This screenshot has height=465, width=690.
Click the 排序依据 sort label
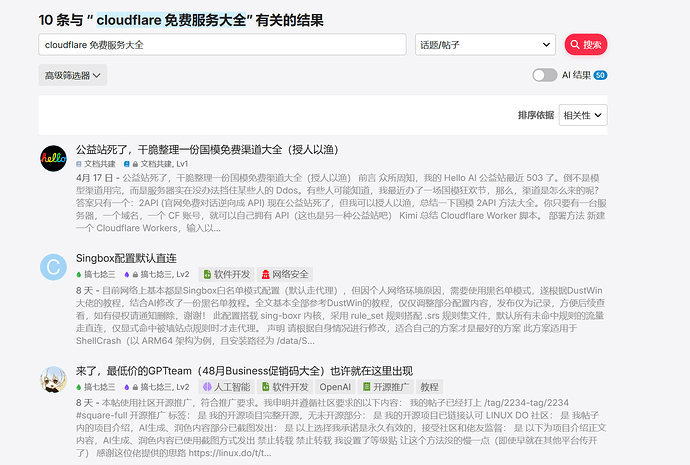tap(536, 115)
